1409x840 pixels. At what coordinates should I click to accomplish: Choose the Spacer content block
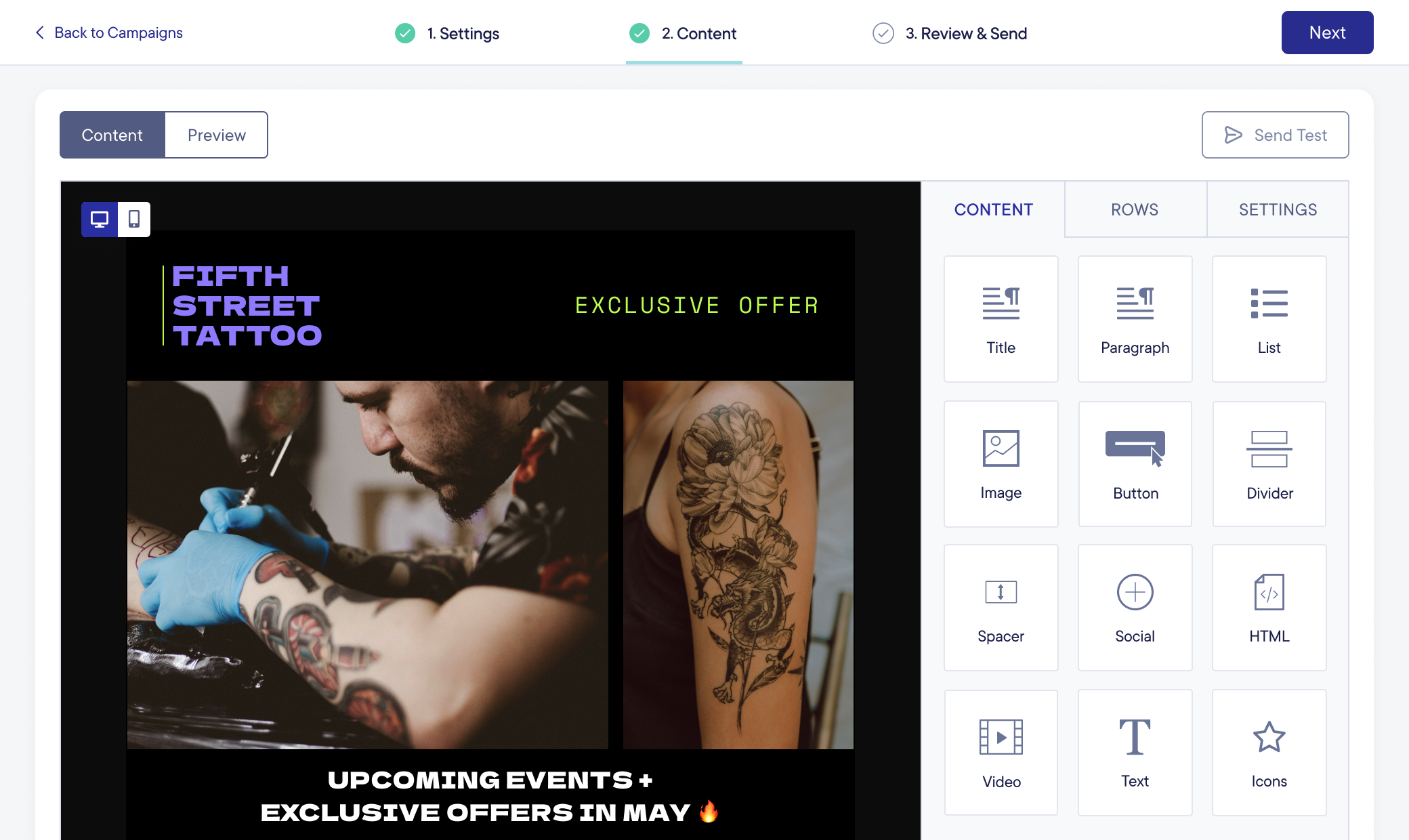[x=1001, y=608]
